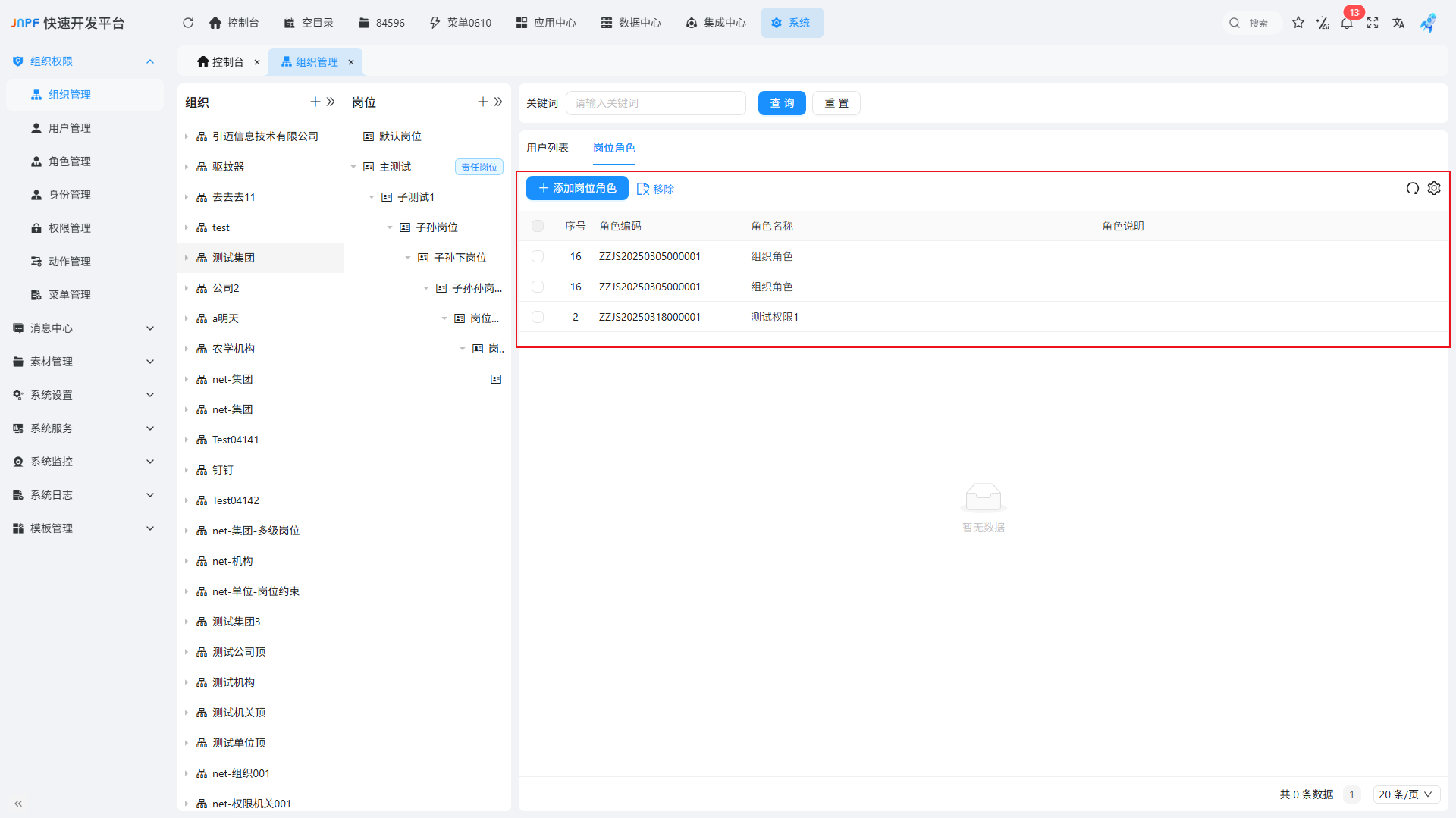This screenshot has width=1456, height=818.
Task: Click the user avatar icon
Action: pyautogui.click(x=1428, y=23)
